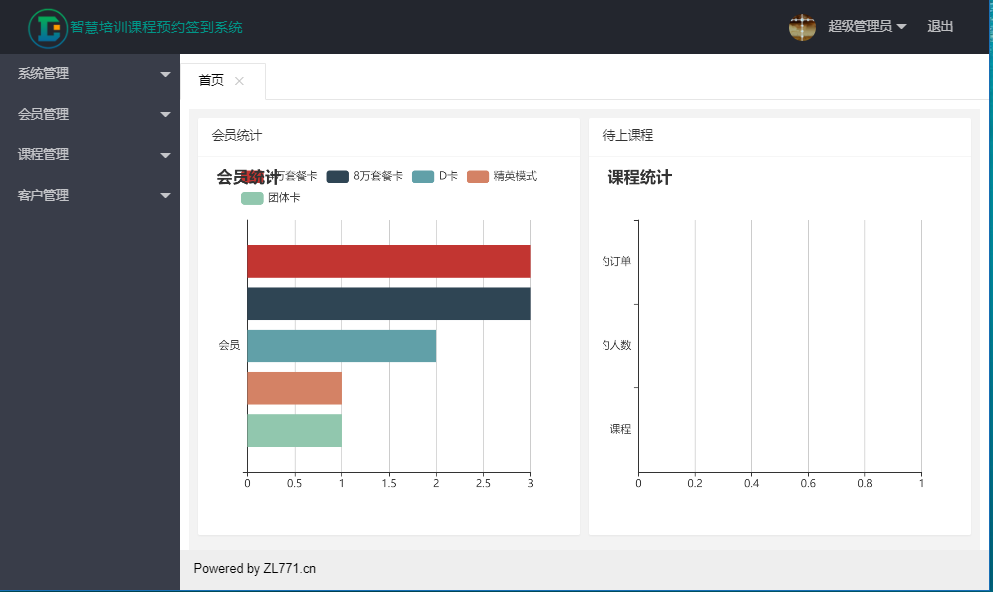Expand the 会员管理 sidebar menu arrow
This screenshot has width=993, height=592.
tap(166, 115)
